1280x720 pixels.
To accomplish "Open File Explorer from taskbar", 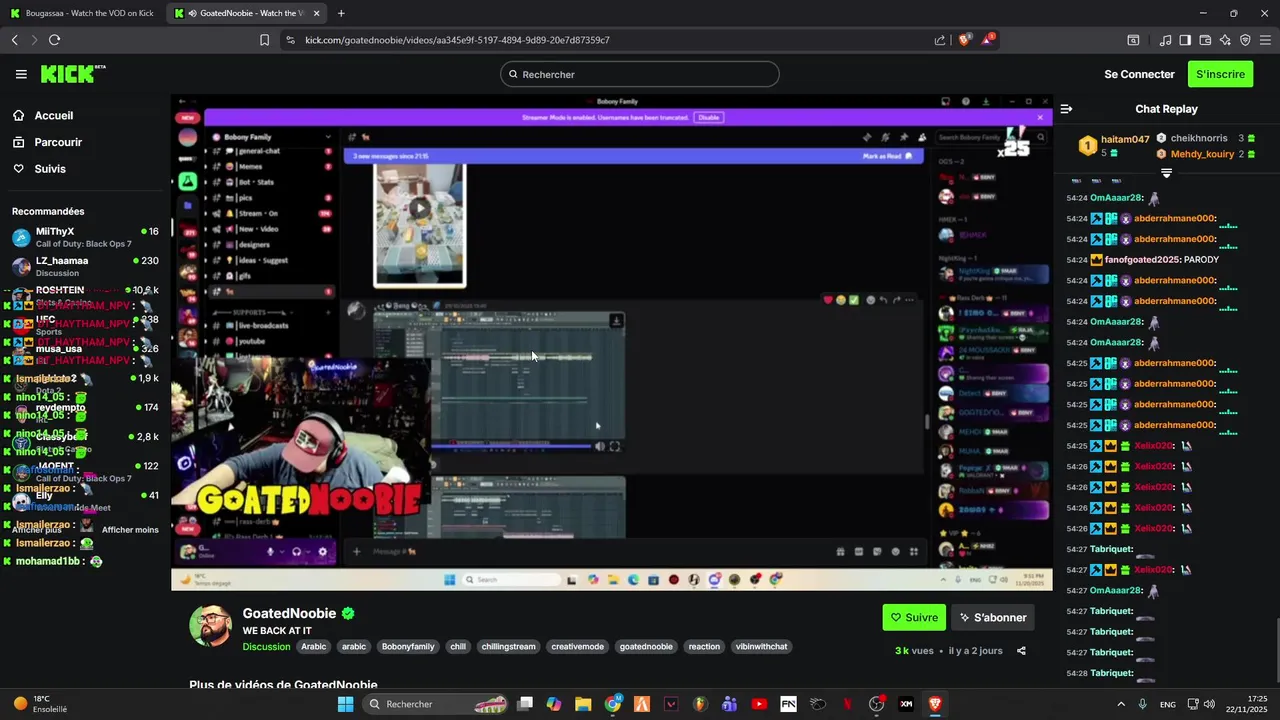I will click(583, 704).
